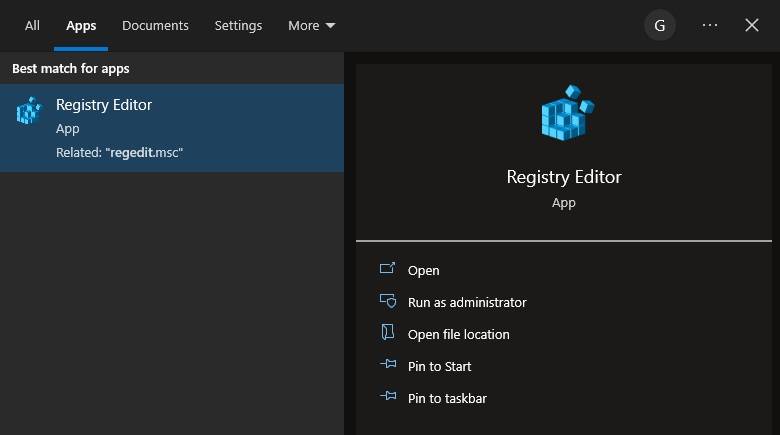
Task: Click the small Registry Editor icon in results
Action: pos(29,111)
